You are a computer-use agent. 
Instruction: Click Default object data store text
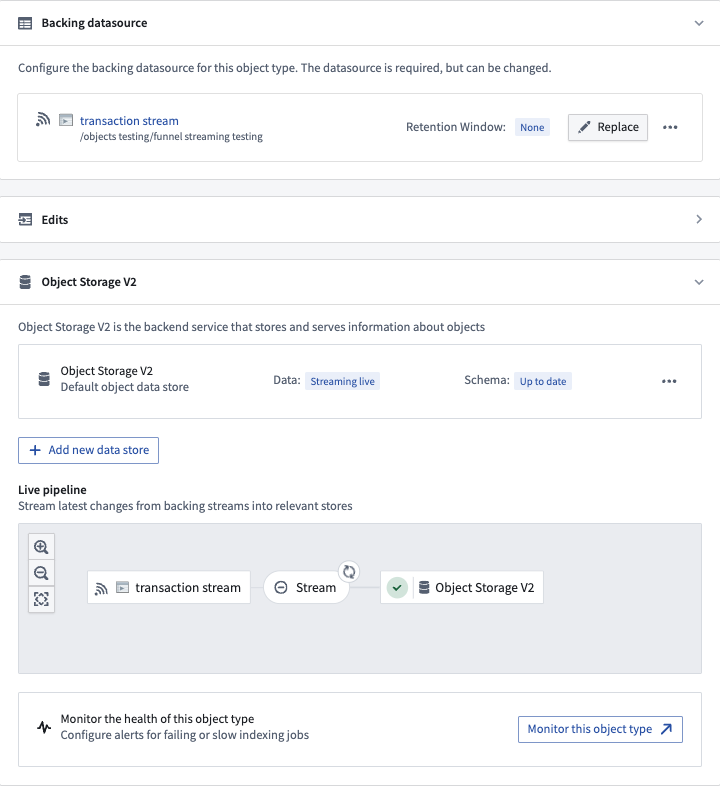coord(124,387)
